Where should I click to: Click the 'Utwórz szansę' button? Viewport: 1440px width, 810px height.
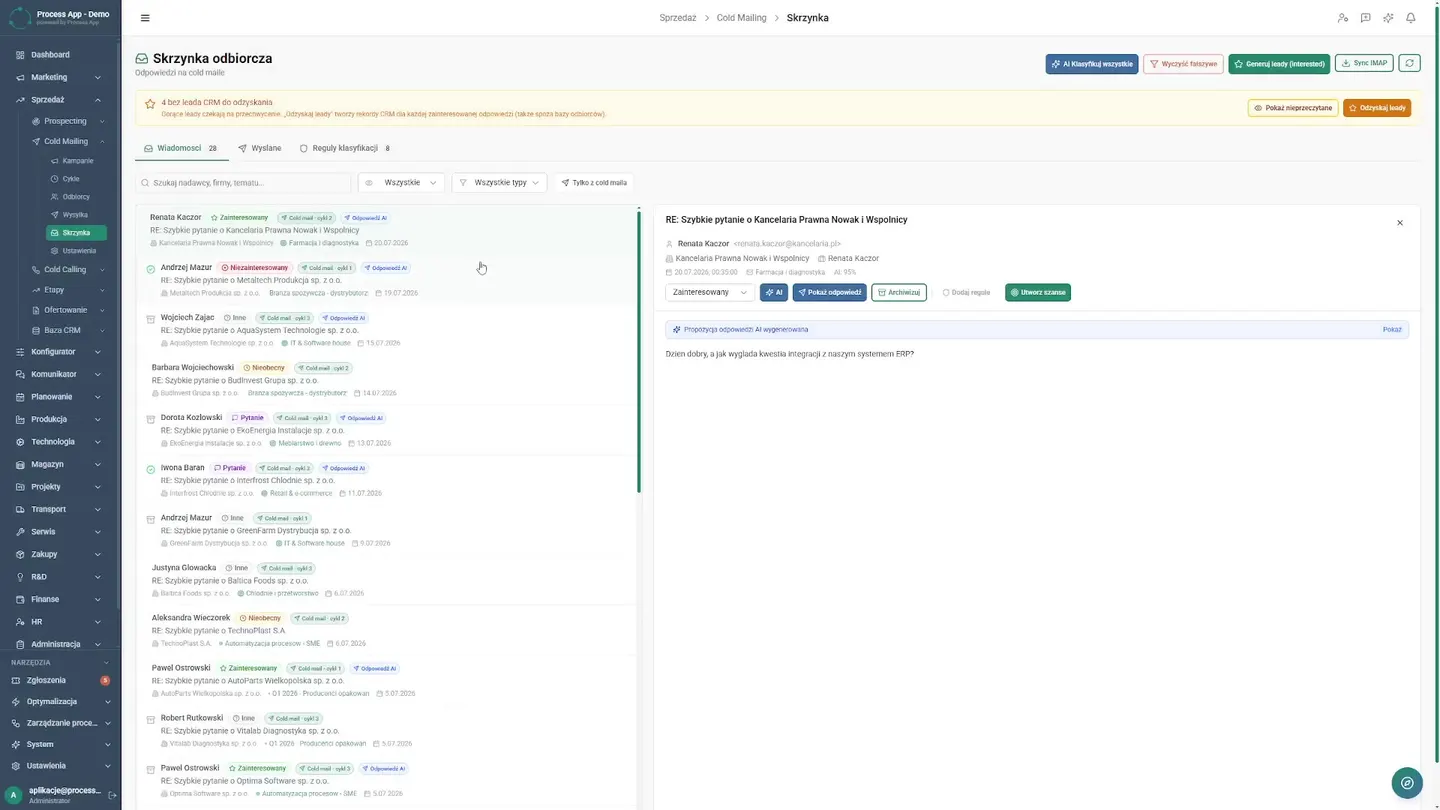tap(1038, 292)
